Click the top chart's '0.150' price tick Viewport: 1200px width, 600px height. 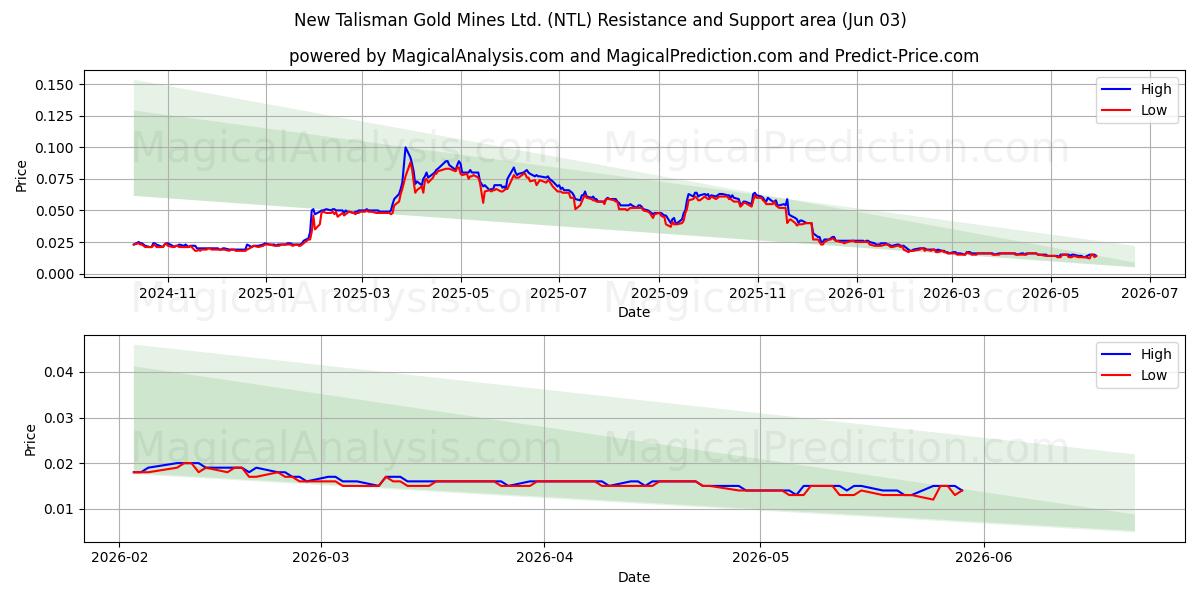[x=56, y=85]
